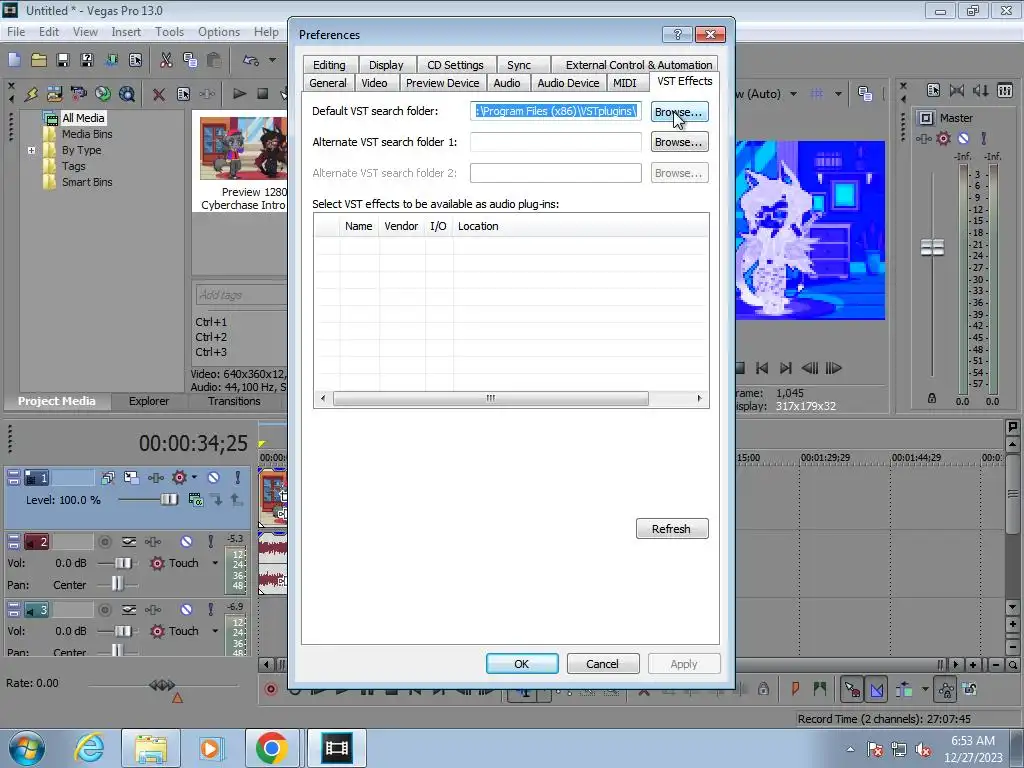Adjust Master bus volume fader
Screen dimensions: 1024x768
pyautogui.click(x=932, y=248)
